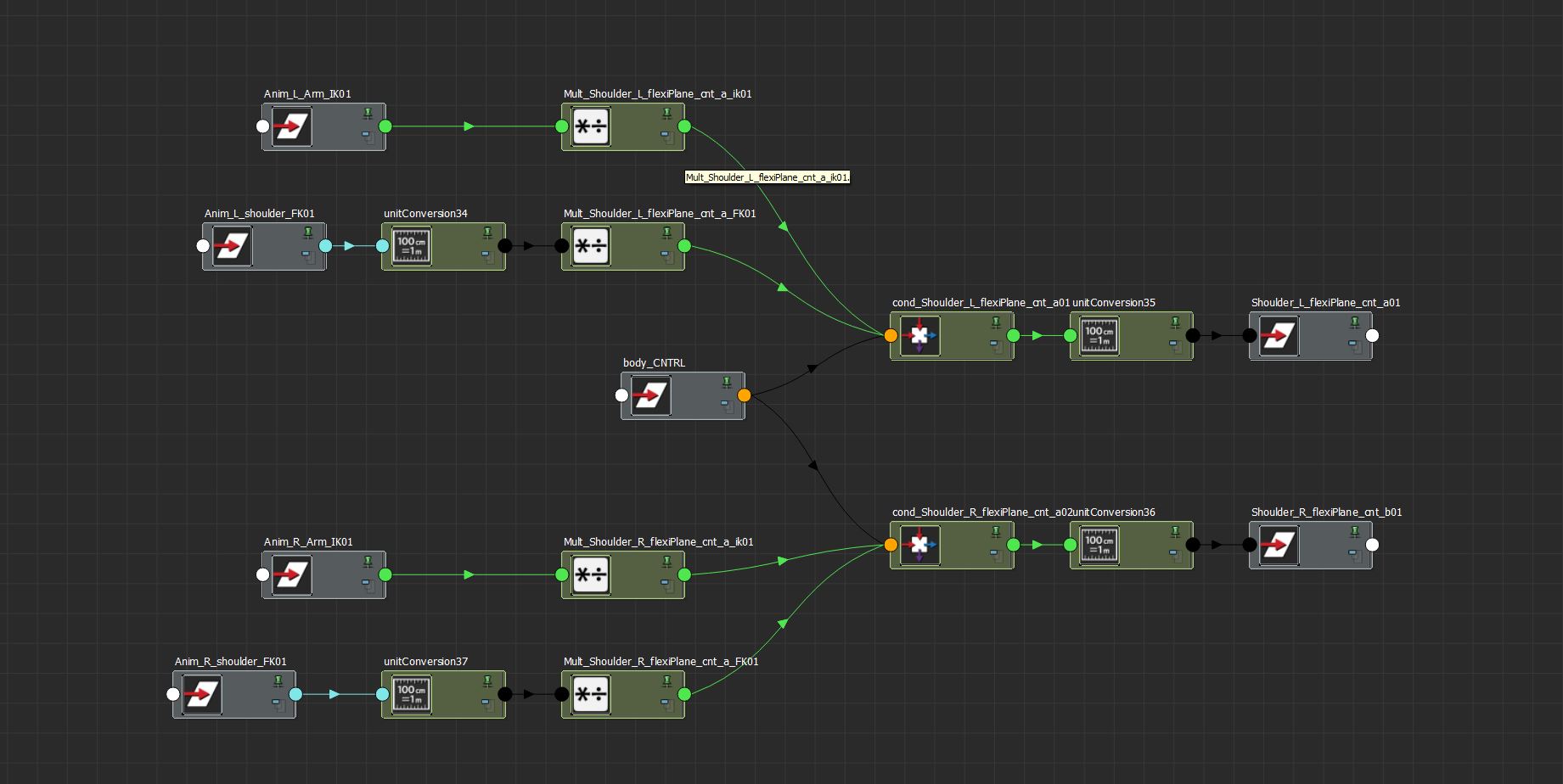Click the Anim_L_Arm_IK01 transform node icon

pos(291,127)
